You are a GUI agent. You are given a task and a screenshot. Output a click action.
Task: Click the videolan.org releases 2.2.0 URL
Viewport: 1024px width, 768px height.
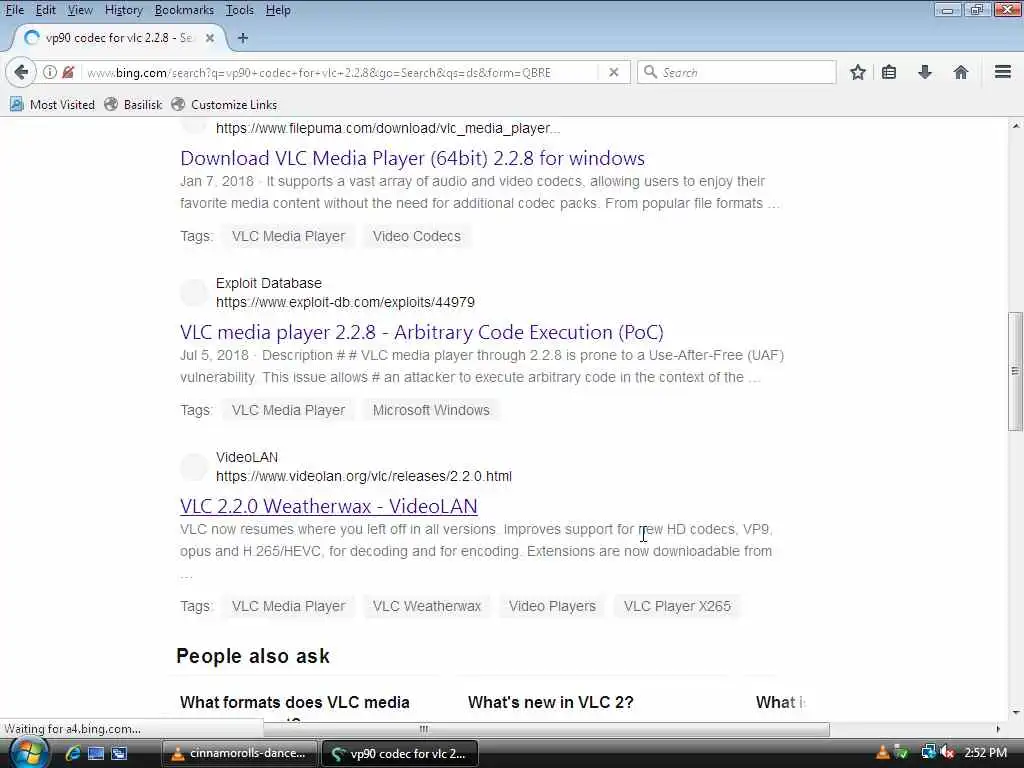[x=364, y=476]
